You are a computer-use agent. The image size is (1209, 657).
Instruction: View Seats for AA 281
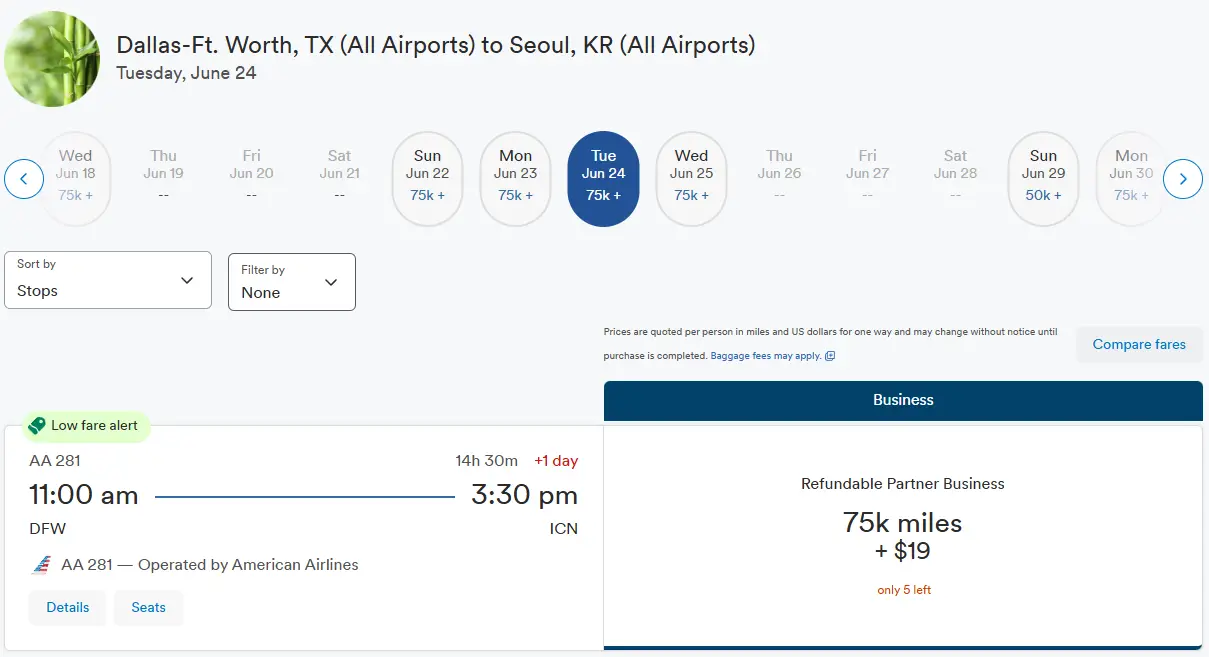(x=148, y=607)
